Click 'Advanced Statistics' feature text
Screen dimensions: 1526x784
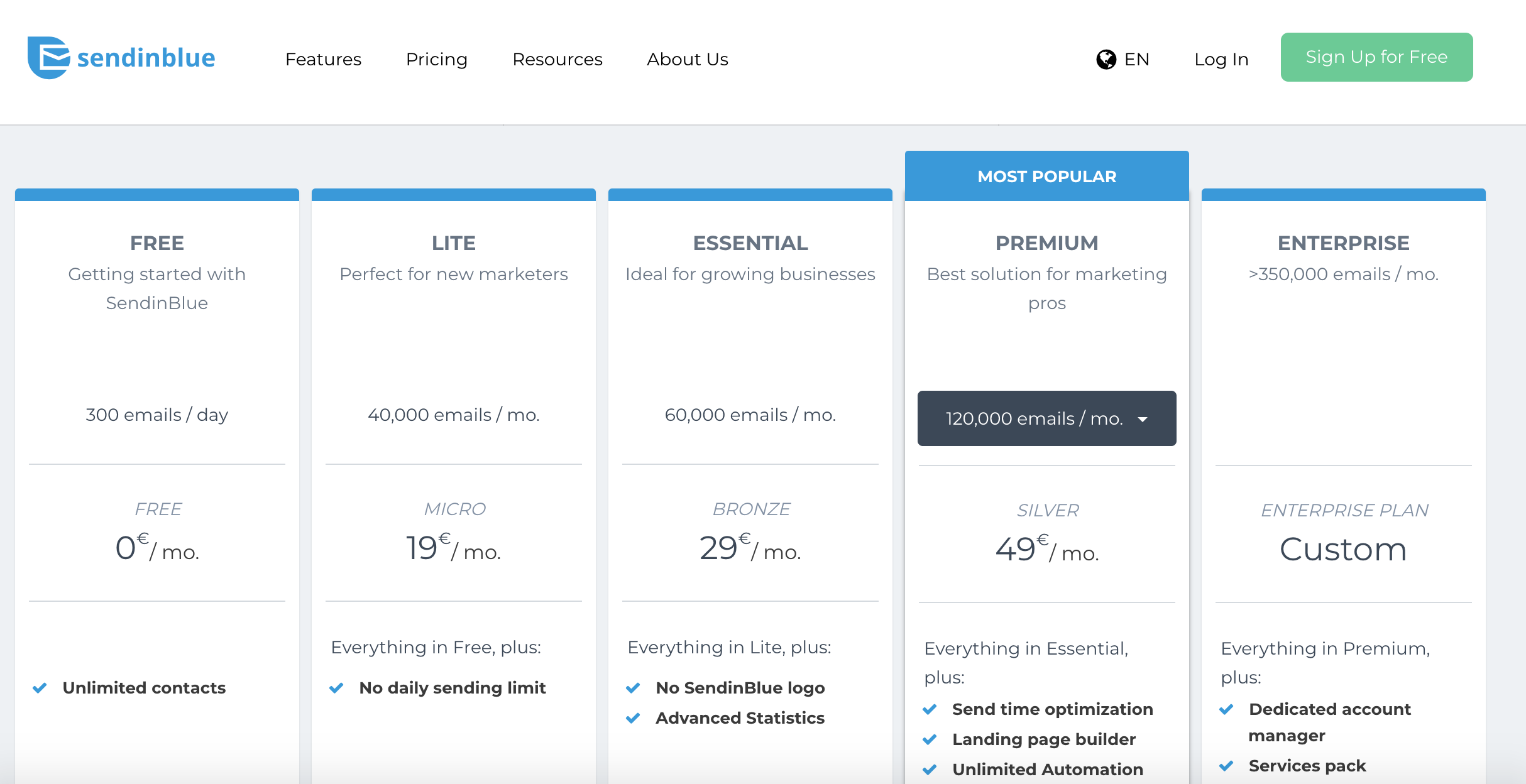740,718
